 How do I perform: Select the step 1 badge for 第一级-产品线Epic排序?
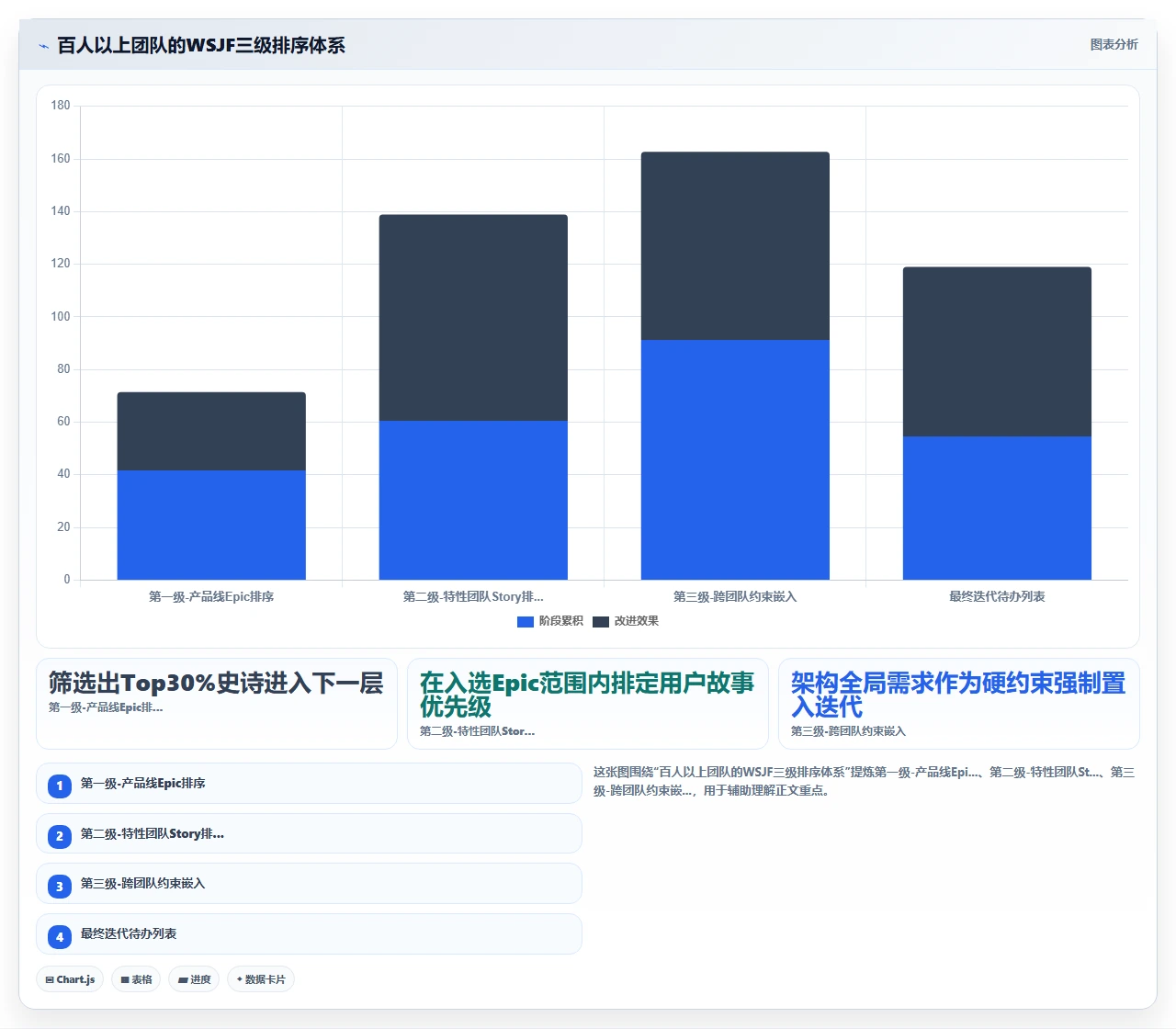pos(60,786)
